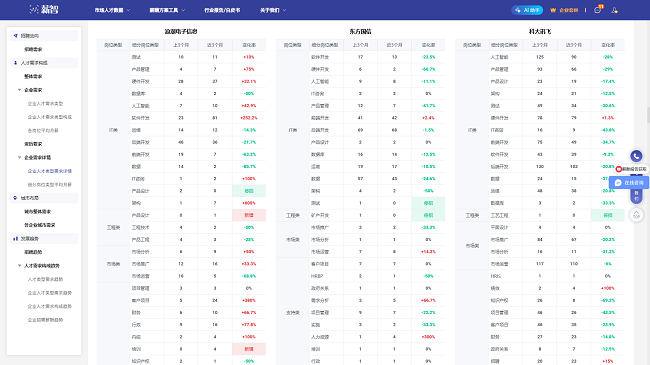This screenshot has height=365, width=650.
Task: Click the +600% change value
Action: [249, 203]
